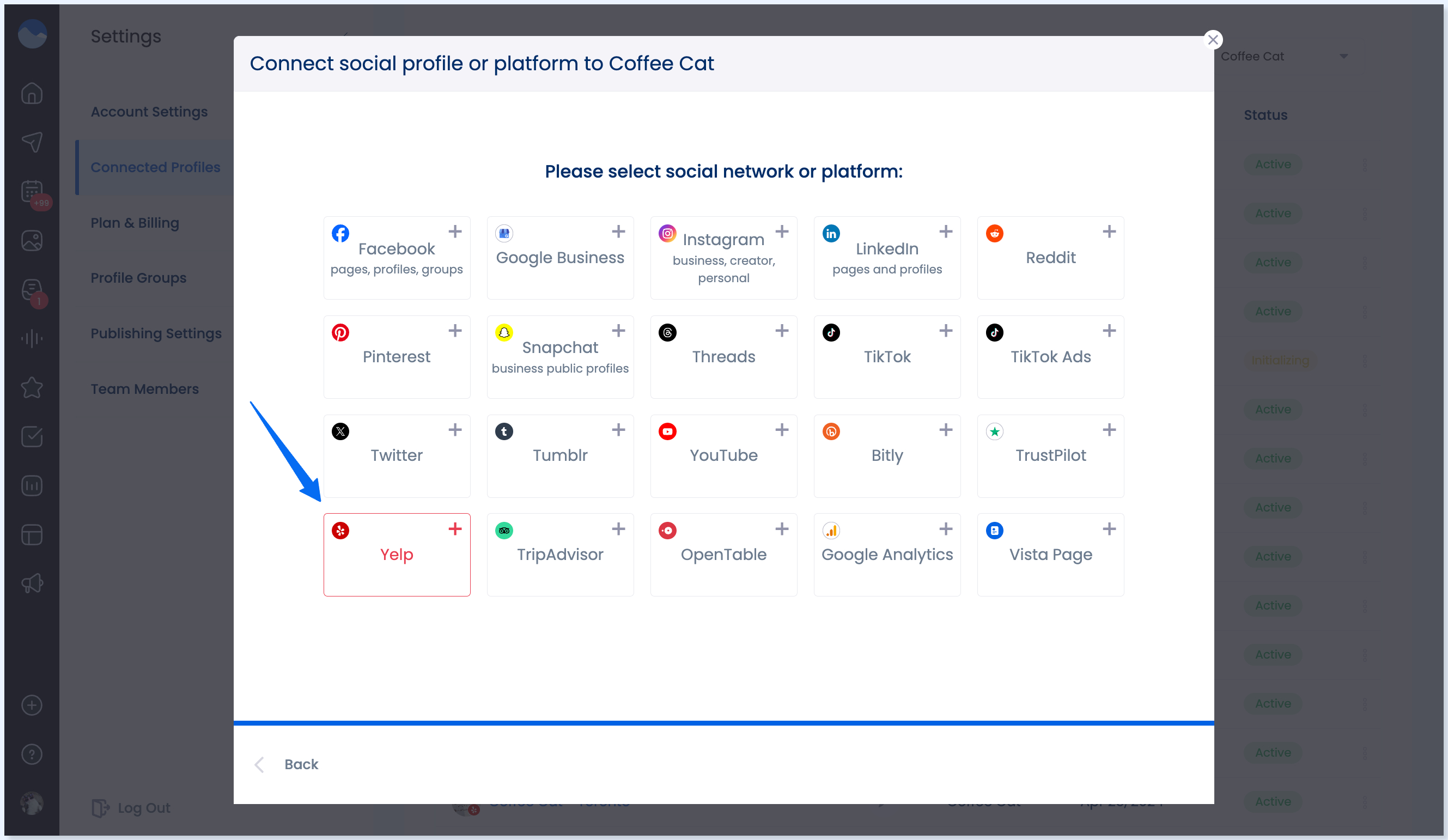Click the megaphone icon in sidebar

pos(32,583)
